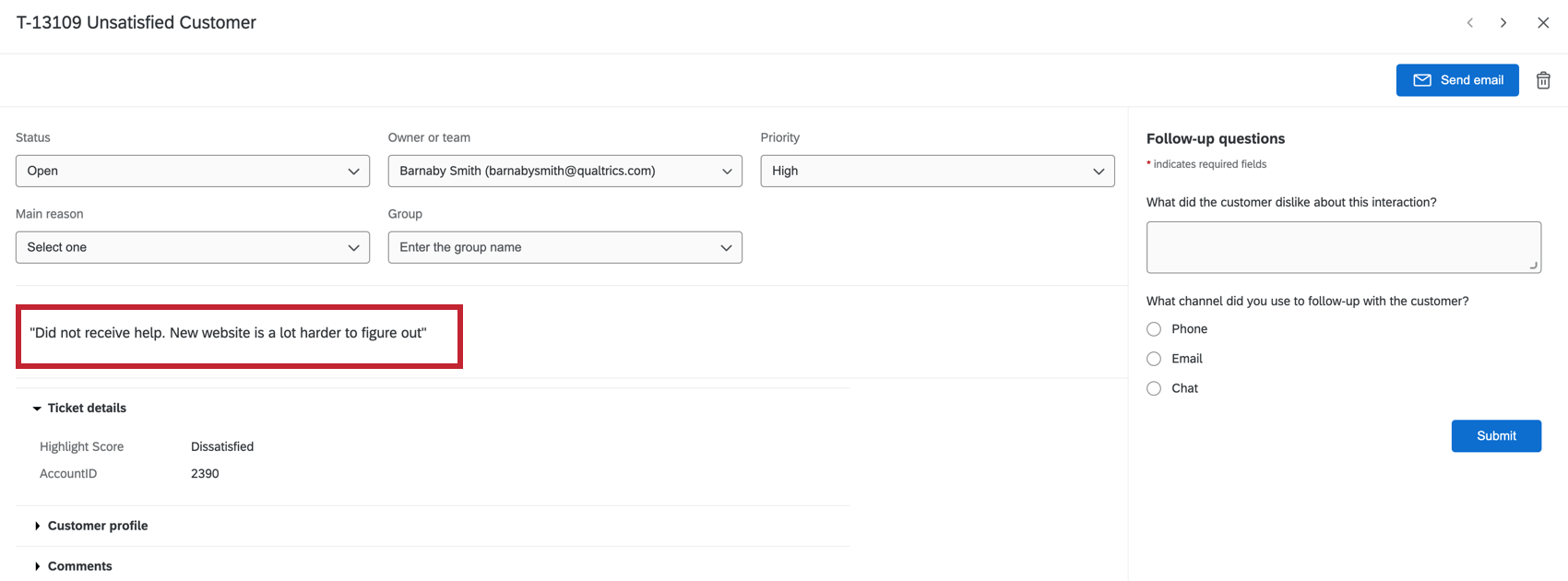Click the resize handle of dislike textarea
Image resolution: width=1568 pixels, height=581 pixels.
point(1533,266)
